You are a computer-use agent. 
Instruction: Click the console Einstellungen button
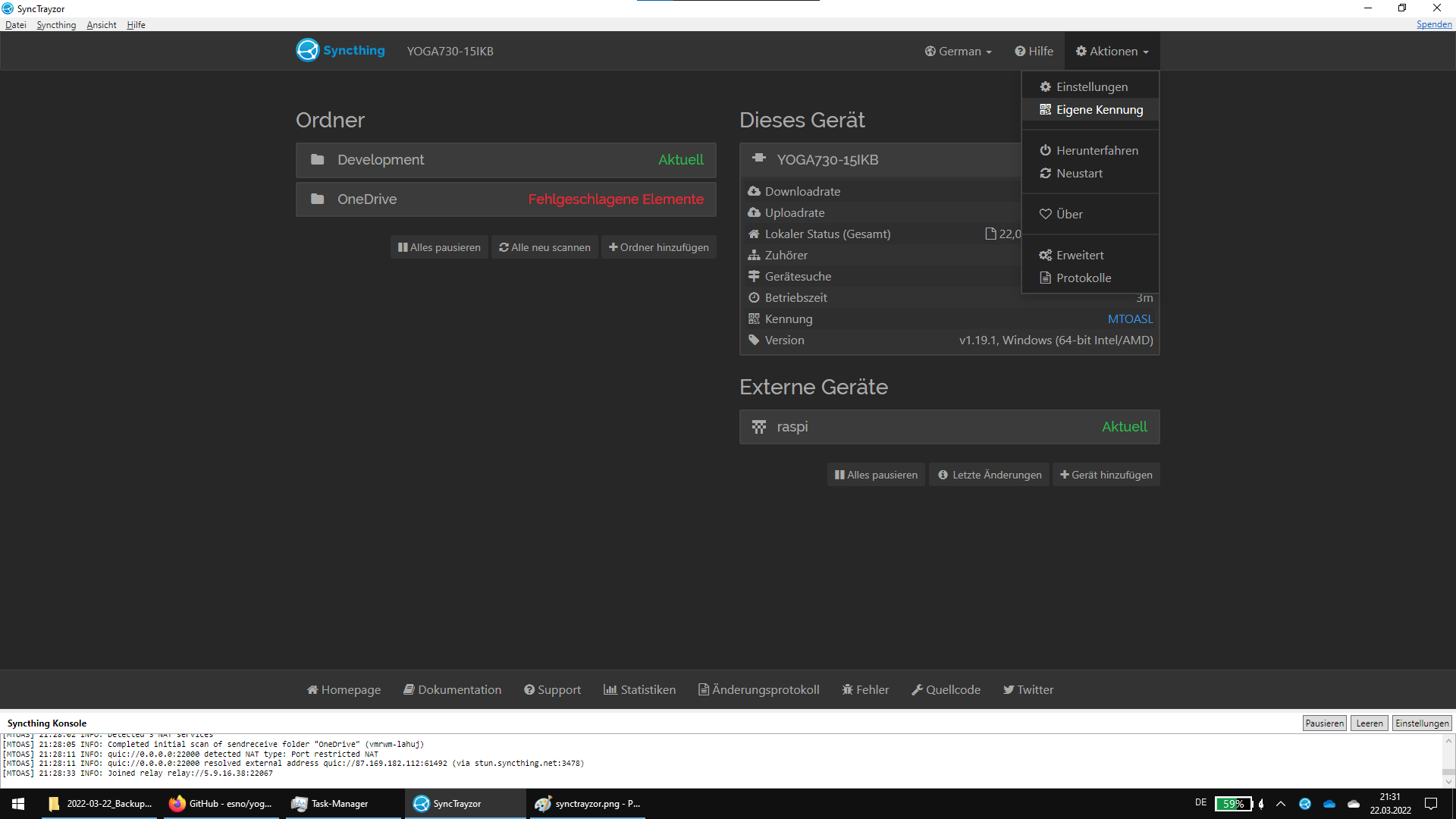coord(1422,723)
